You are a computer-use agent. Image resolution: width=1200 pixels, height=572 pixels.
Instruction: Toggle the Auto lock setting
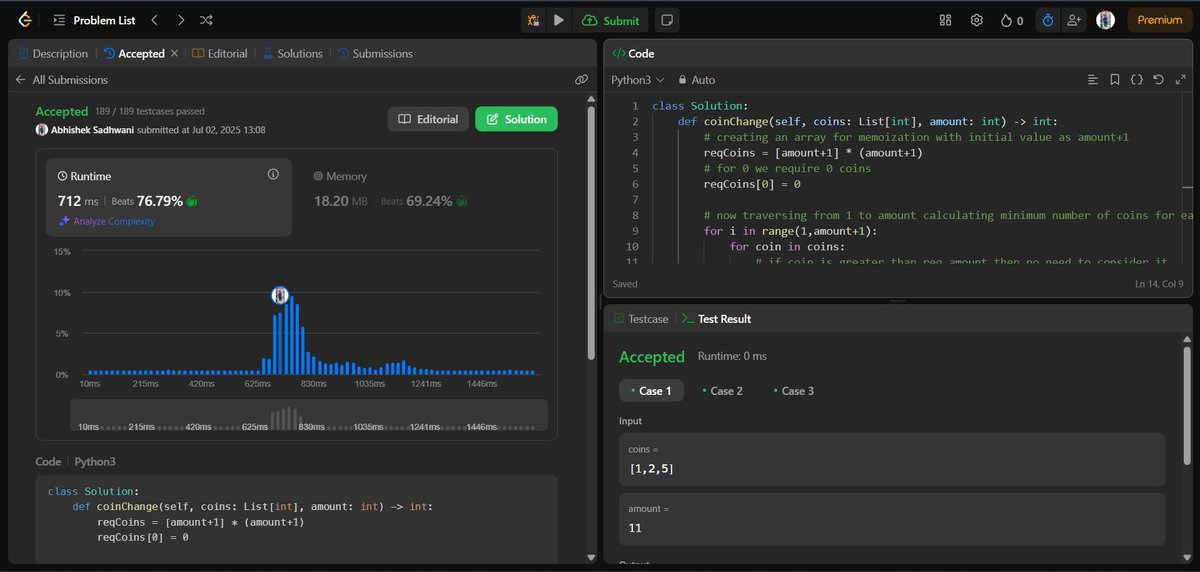pyautogui.click(x=696, y=79)
